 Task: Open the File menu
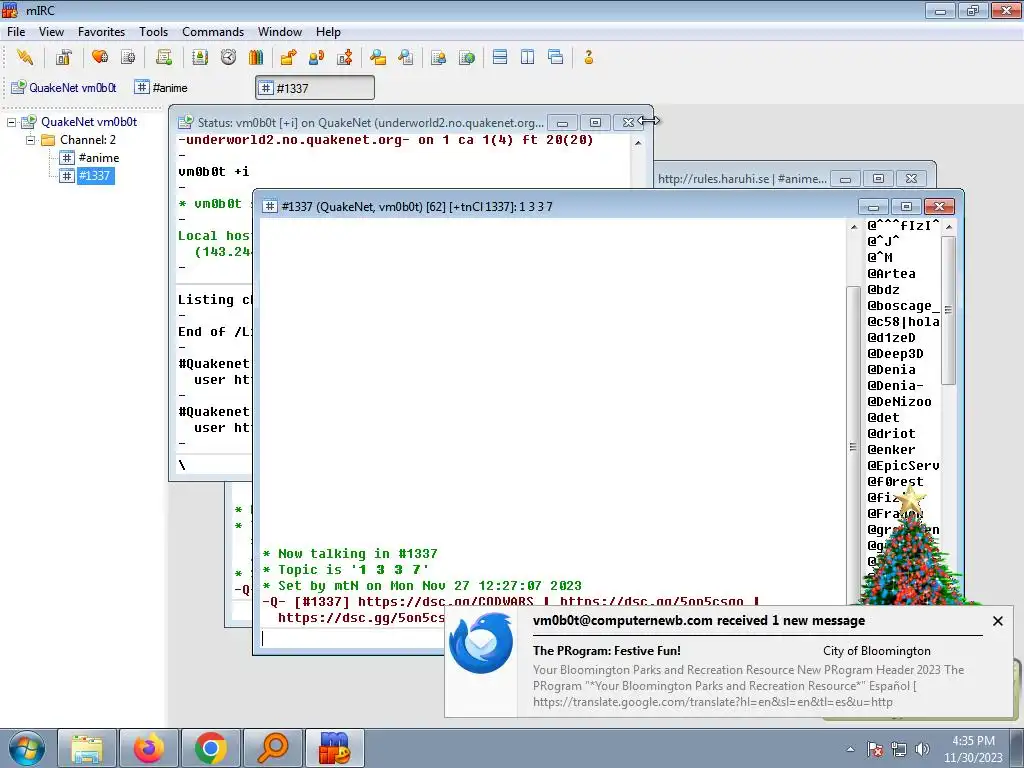tap(16, 32)
